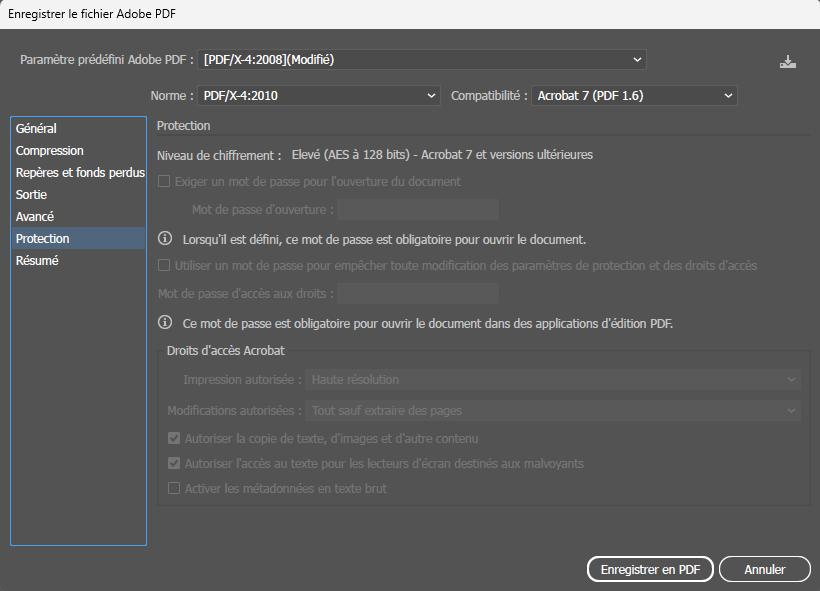Expand the 'Modifications autorisées' dropdown

tap(554, 411)
